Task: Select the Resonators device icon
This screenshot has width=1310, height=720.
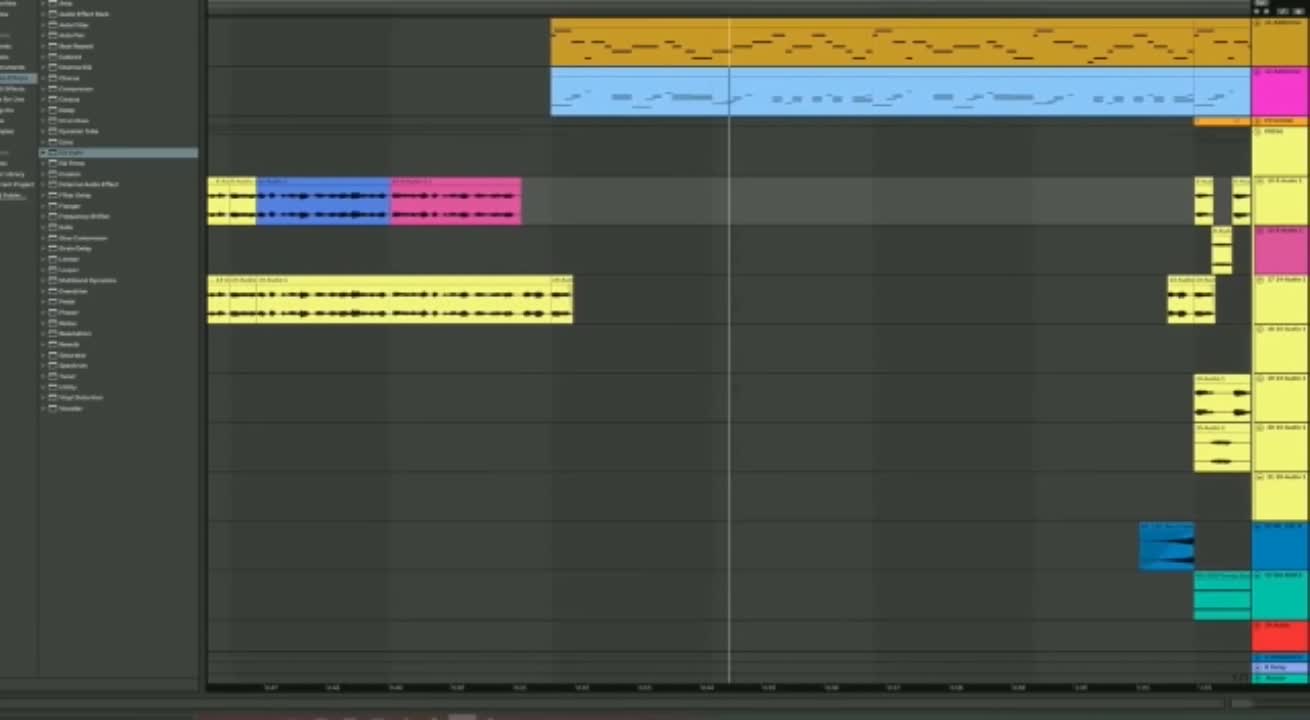Action: (x=53, y=334)
